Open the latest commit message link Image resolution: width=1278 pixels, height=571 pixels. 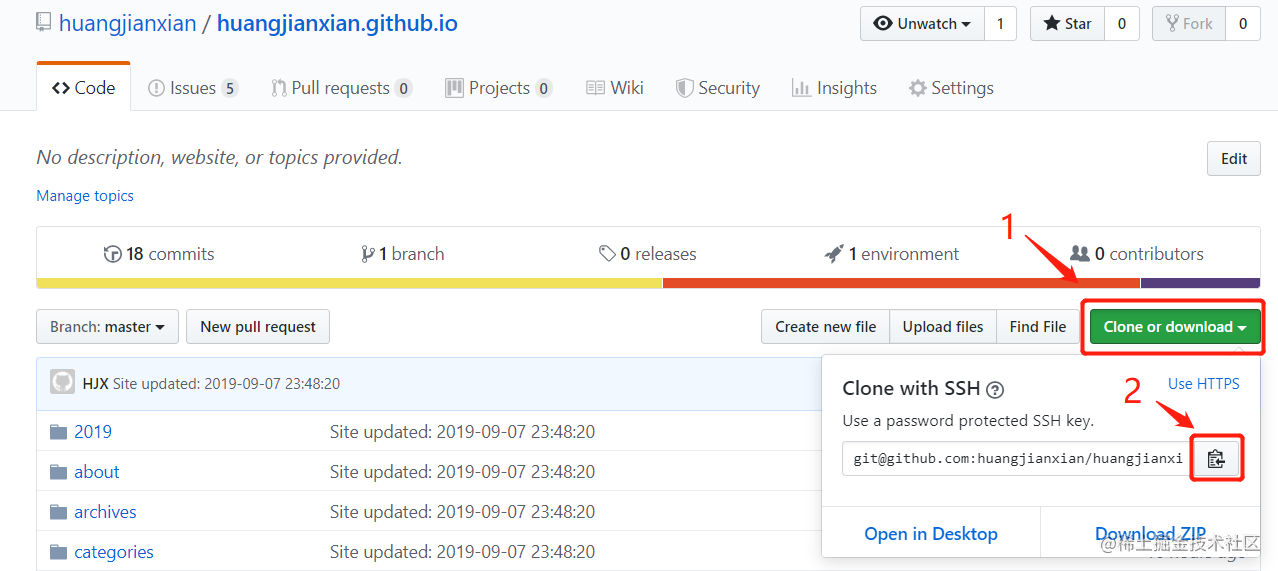(226, 384)
